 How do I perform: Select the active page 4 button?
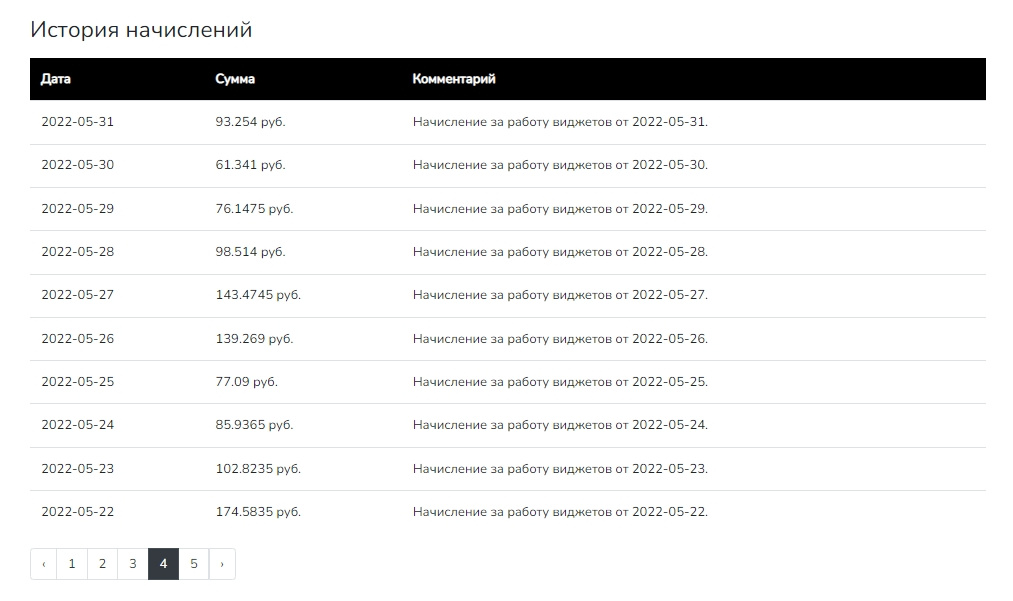(163, 564)
